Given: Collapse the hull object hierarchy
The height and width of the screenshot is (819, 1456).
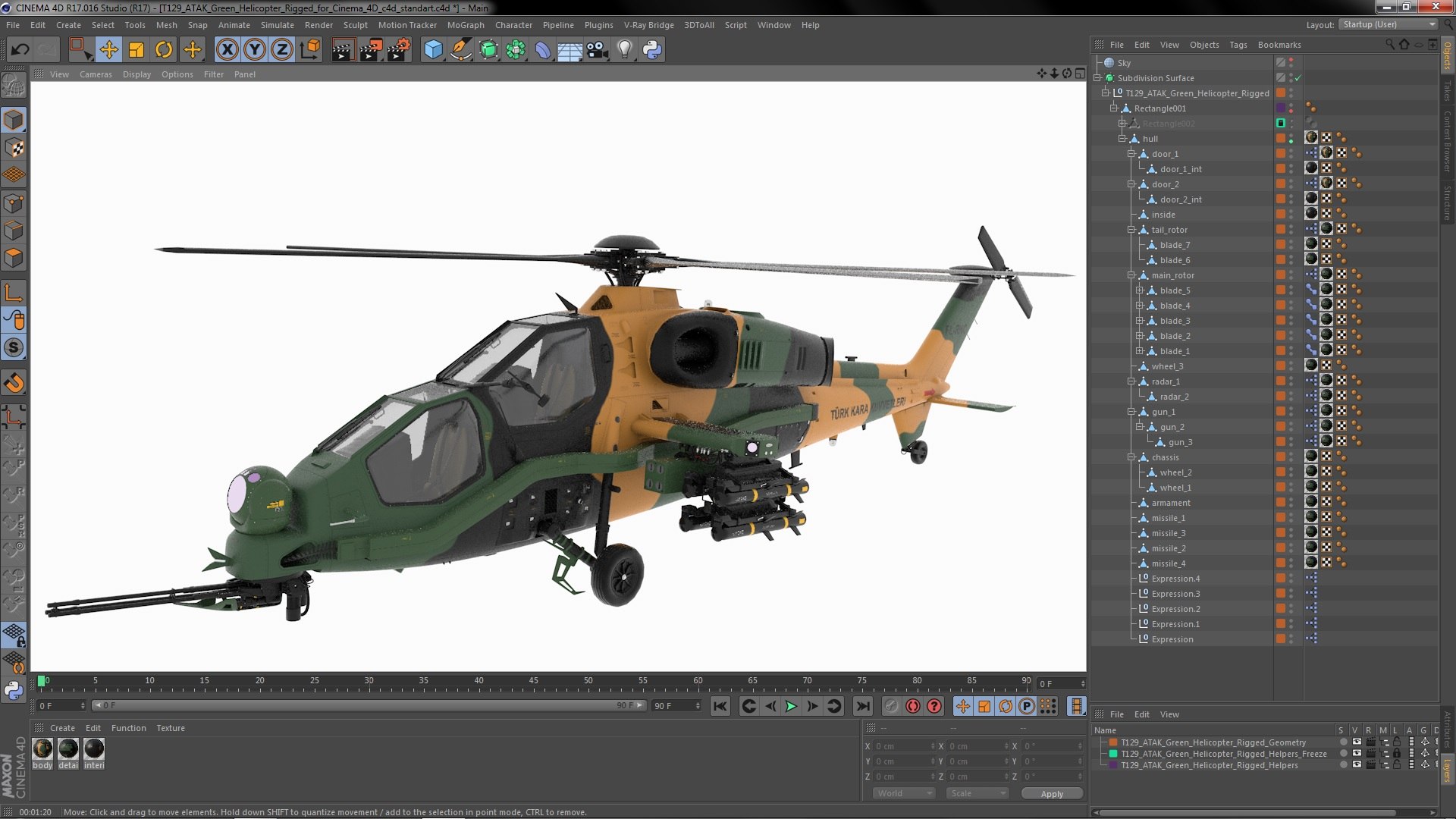Looking at the screenshot, I should tap(1122, 139).
